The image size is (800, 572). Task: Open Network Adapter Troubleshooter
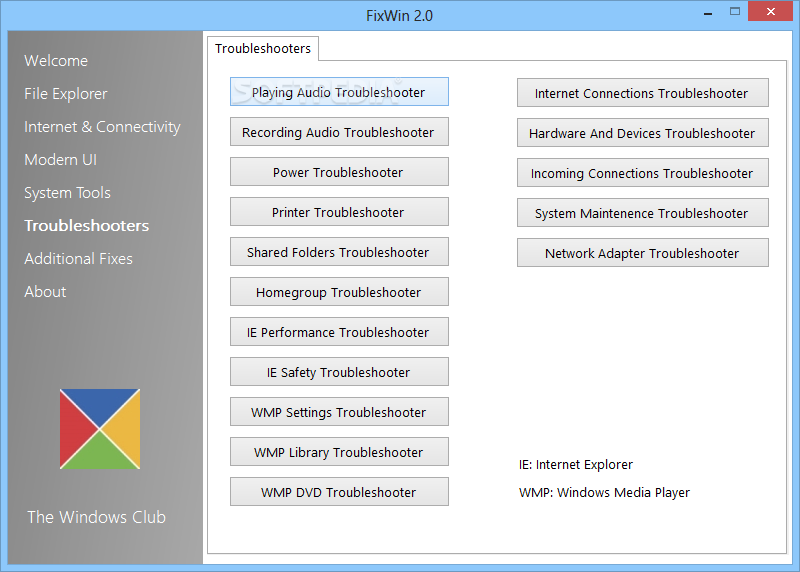click(x=643, y=253)
